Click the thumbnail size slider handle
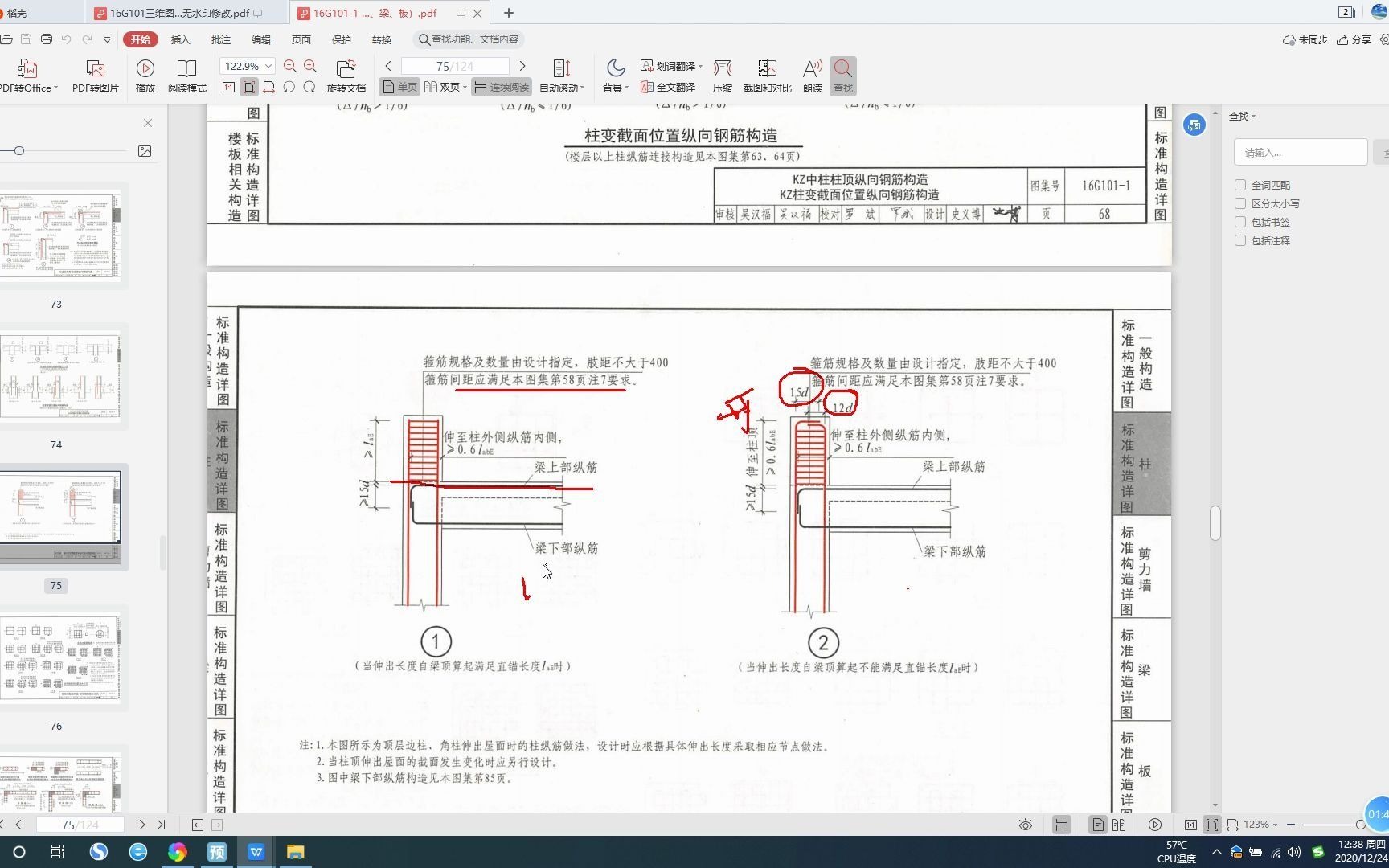1389x868 pixels. click(x=18, y=151)
